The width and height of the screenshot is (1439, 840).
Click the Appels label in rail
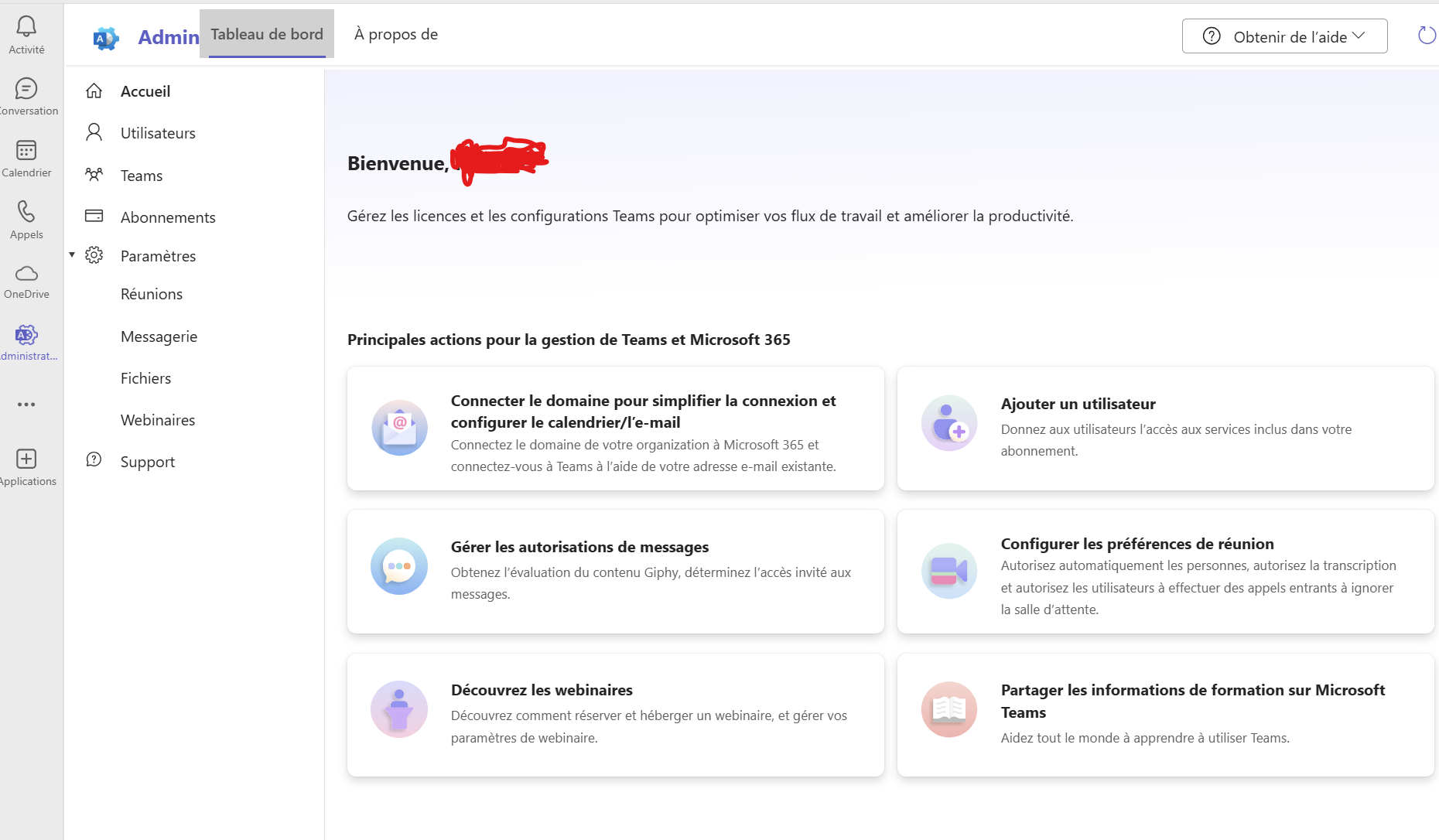tap(26, 234)
